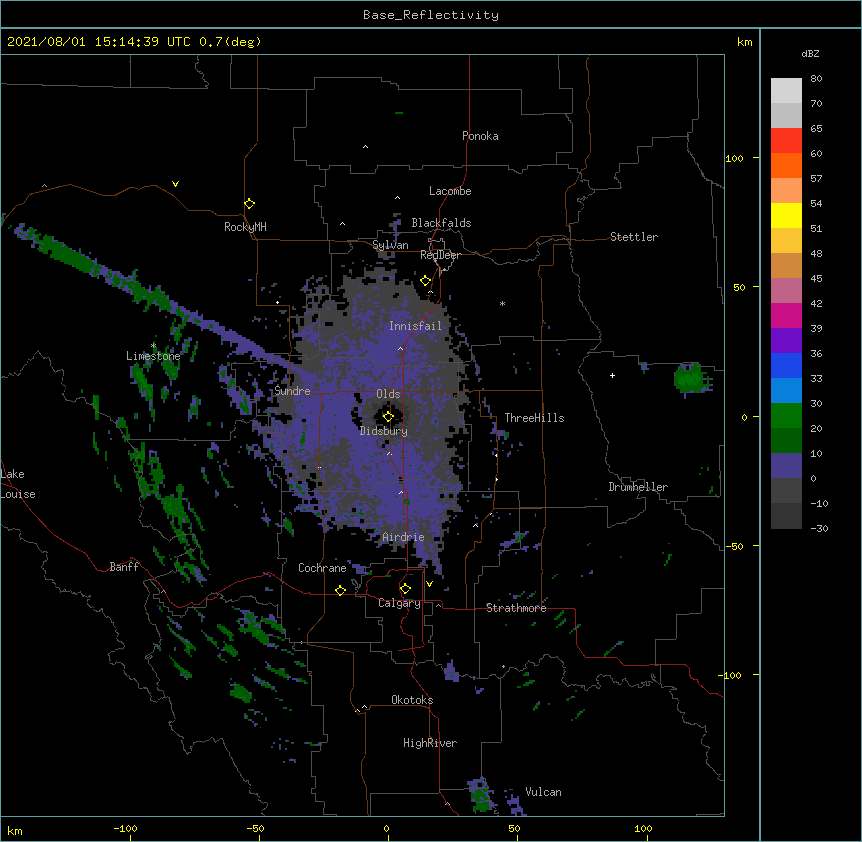Image resolution: width=862 pixels, height=842 pixels.
Task: Click the green storm cell west of Vulcan
Action: (480, 796)
